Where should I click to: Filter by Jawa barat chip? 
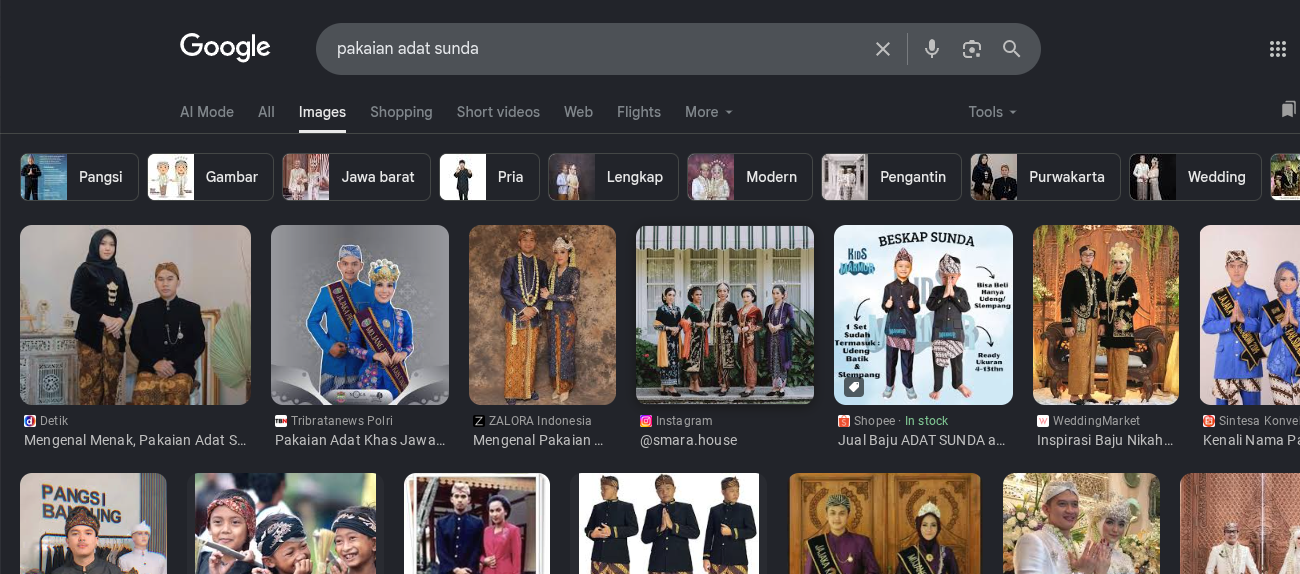coord(356,177)
